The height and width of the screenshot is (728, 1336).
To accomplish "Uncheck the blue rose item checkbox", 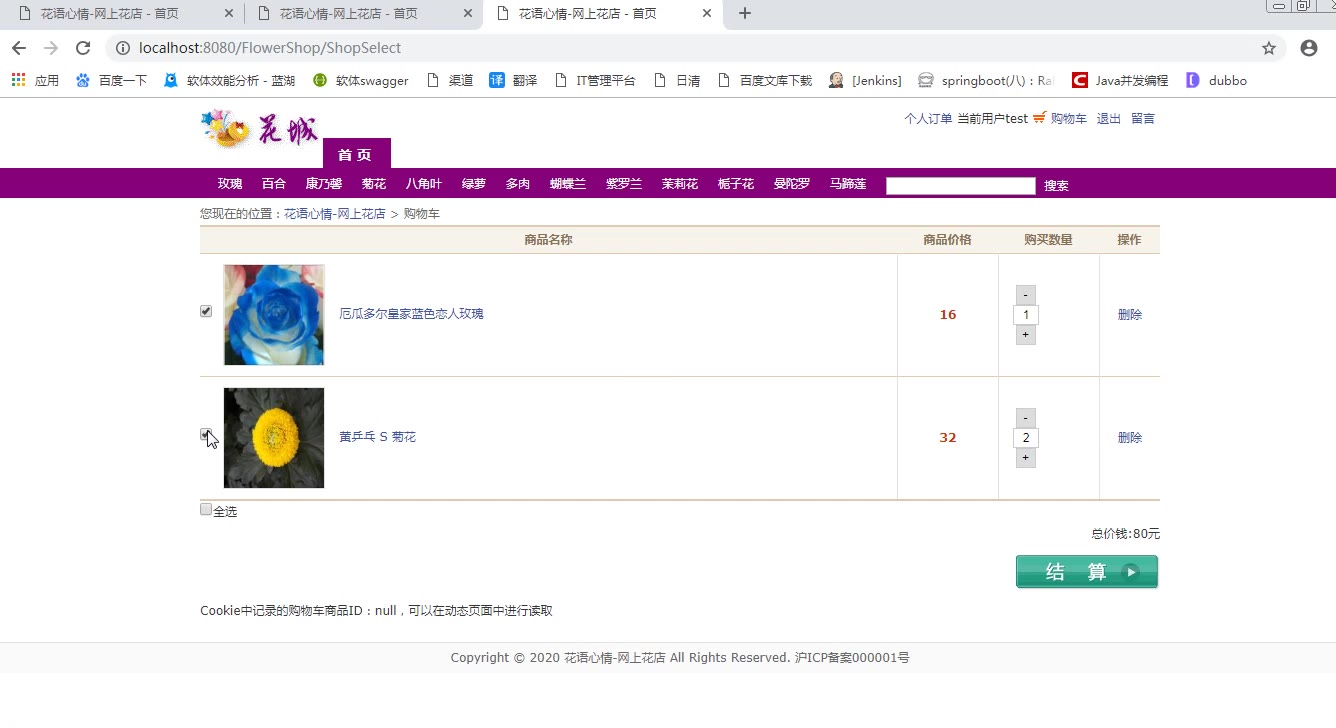I will point(206,311).
